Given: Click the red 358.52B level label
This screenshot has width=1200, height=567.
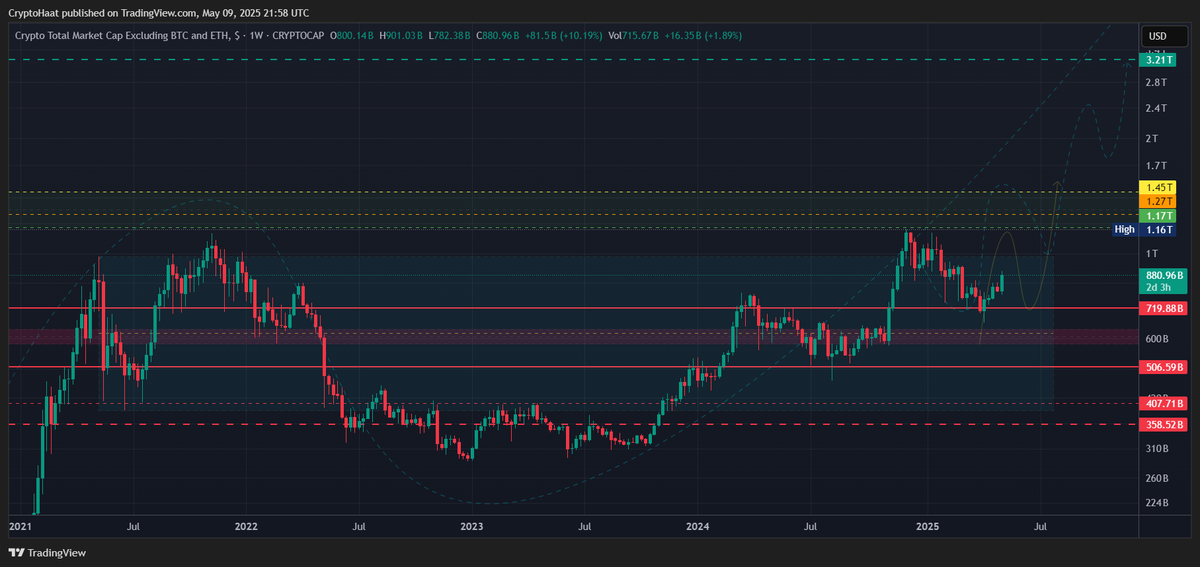Looking at the screenshot, I should (1164, 425).
